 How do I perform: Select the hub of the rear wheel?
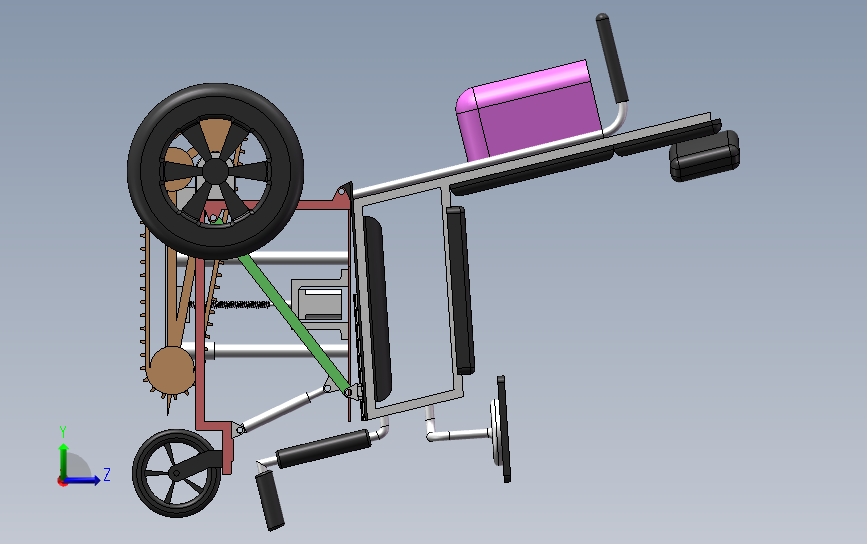tap(215, 170)
